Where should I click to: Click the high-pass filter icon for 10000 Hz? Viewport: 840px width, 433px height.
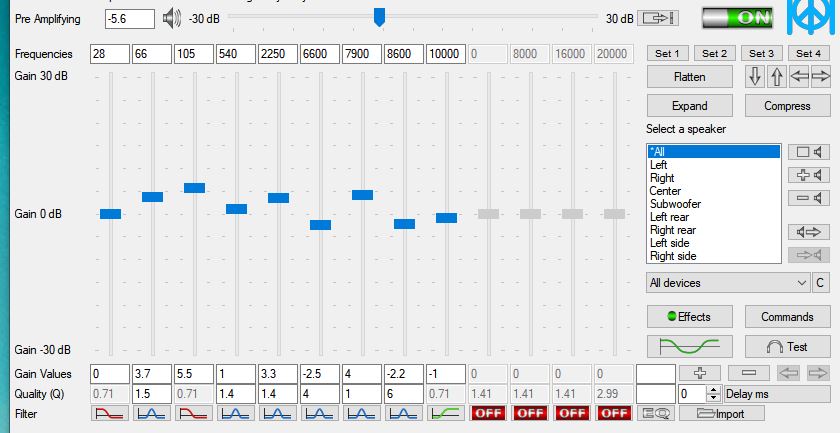click(x=446, y=412)
